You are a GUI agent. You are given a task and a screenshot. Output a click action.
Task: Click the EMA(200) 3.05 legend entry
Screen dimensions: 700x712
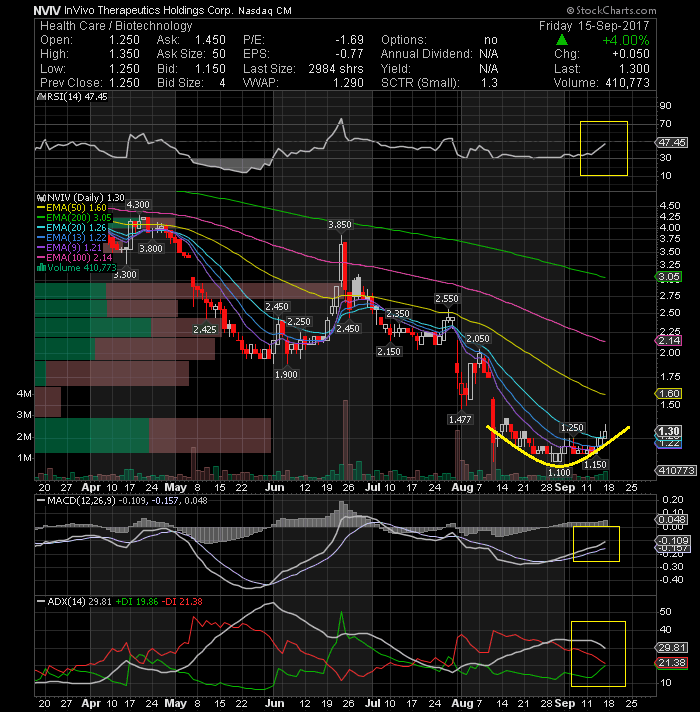[74, 218]
